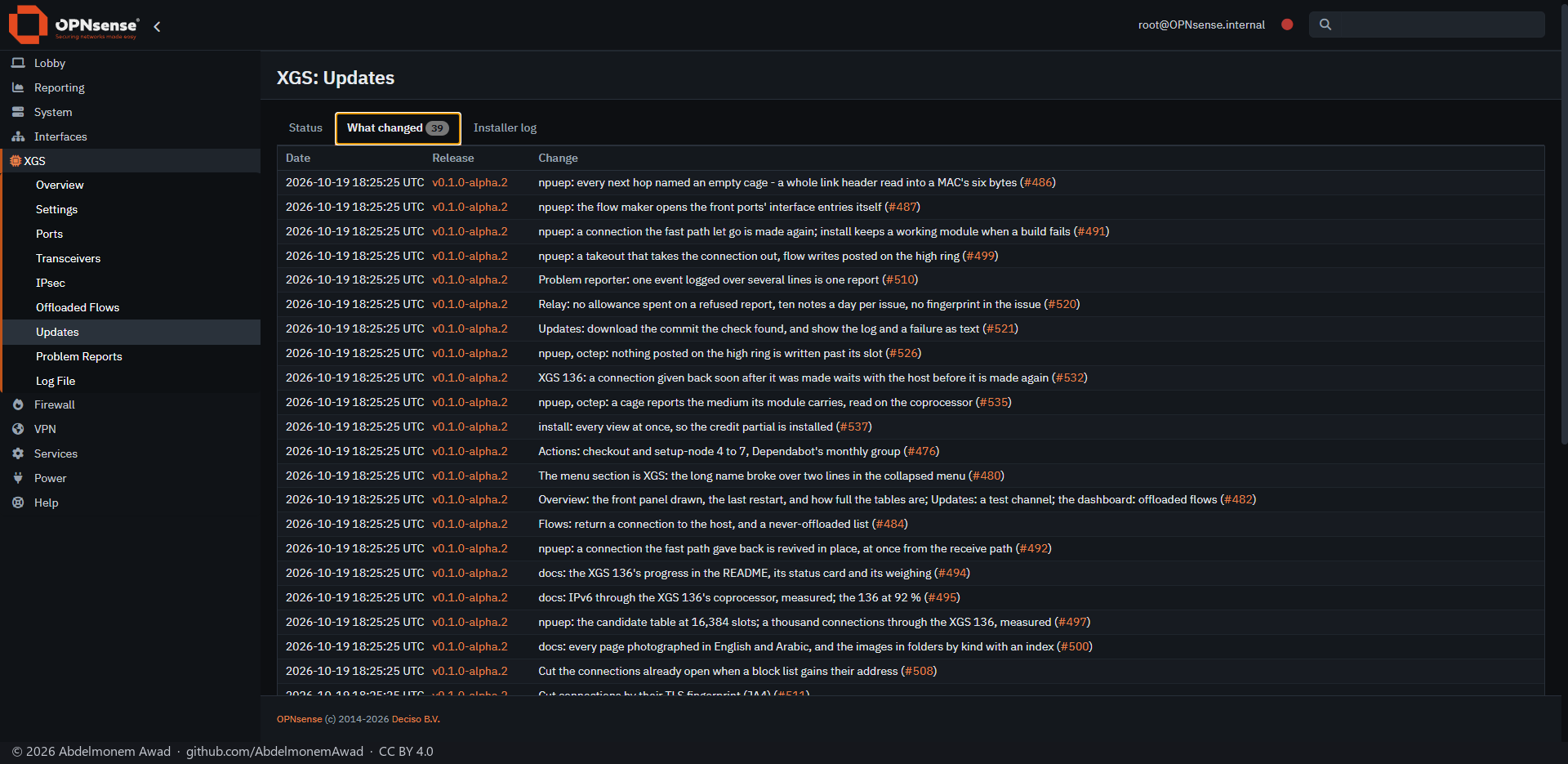1568x764 pixels.
Task: Expand the Firewall menu section
Action: (x=131, y=404)
